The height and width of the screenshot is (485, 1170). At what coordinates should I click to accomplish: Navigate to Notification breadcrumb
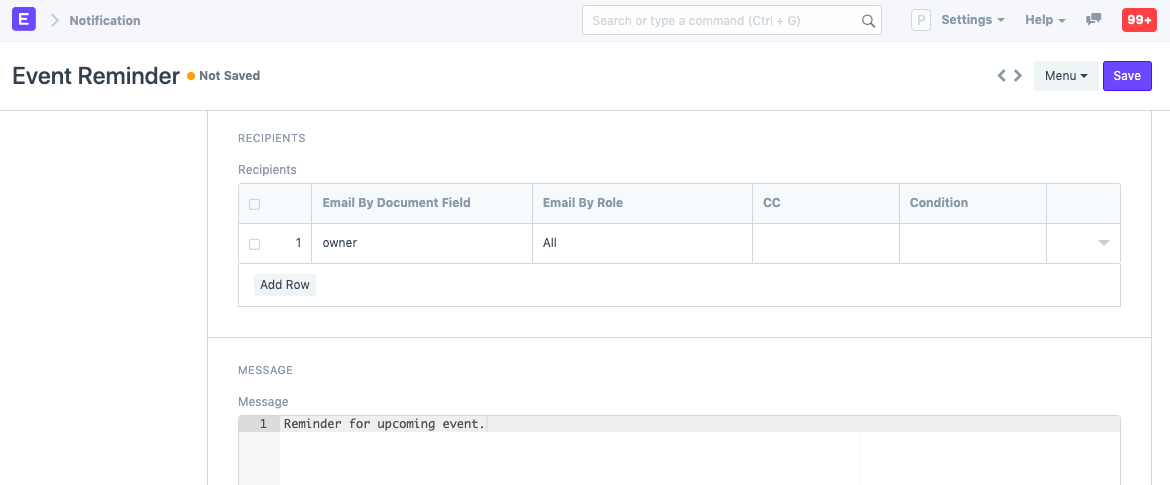(x=105, y=20)
